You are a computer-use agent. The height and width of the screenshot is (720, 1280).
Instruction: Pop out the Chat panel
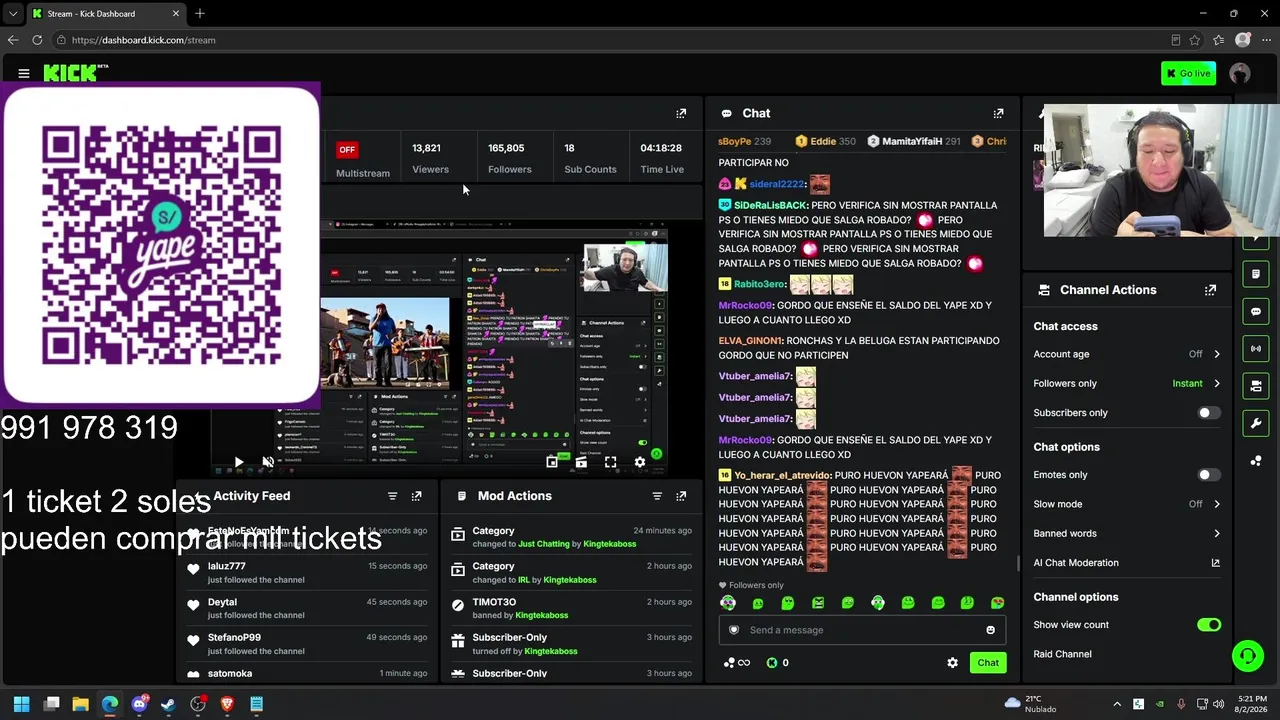coord(998,113)
